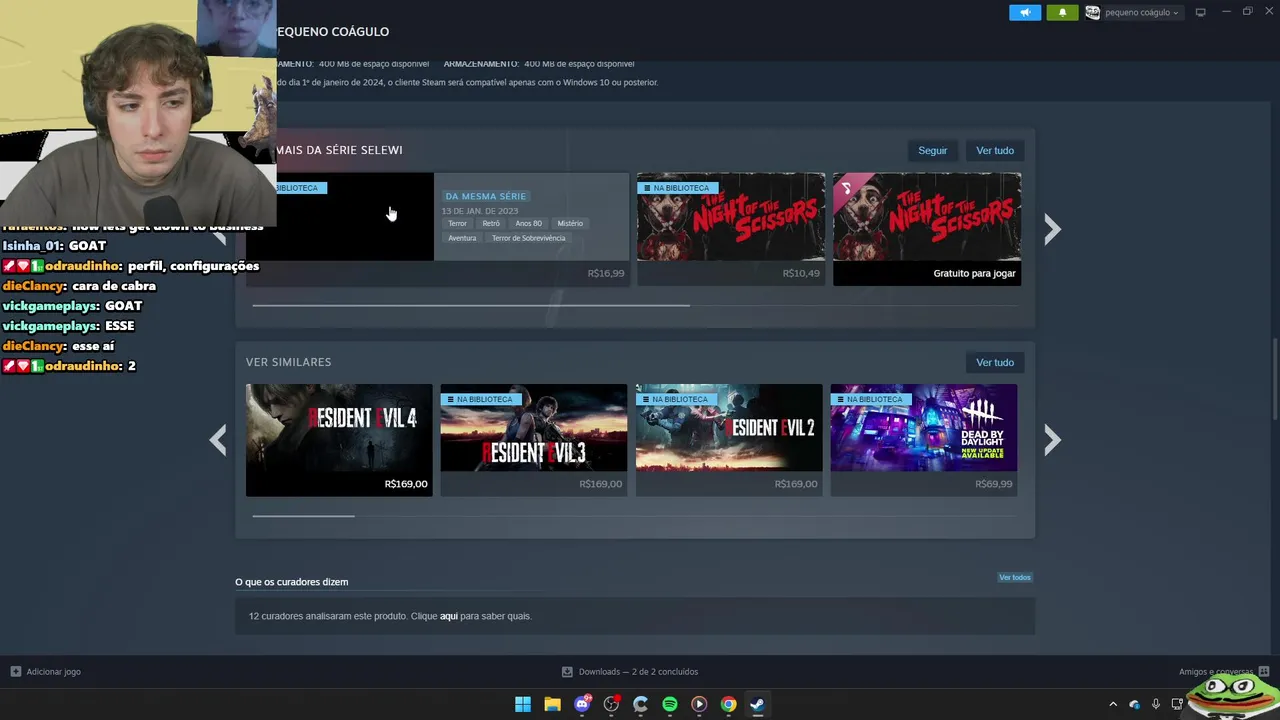Click the R$16,99 price label
The image size is (1280, 720).
coord(606,273)
